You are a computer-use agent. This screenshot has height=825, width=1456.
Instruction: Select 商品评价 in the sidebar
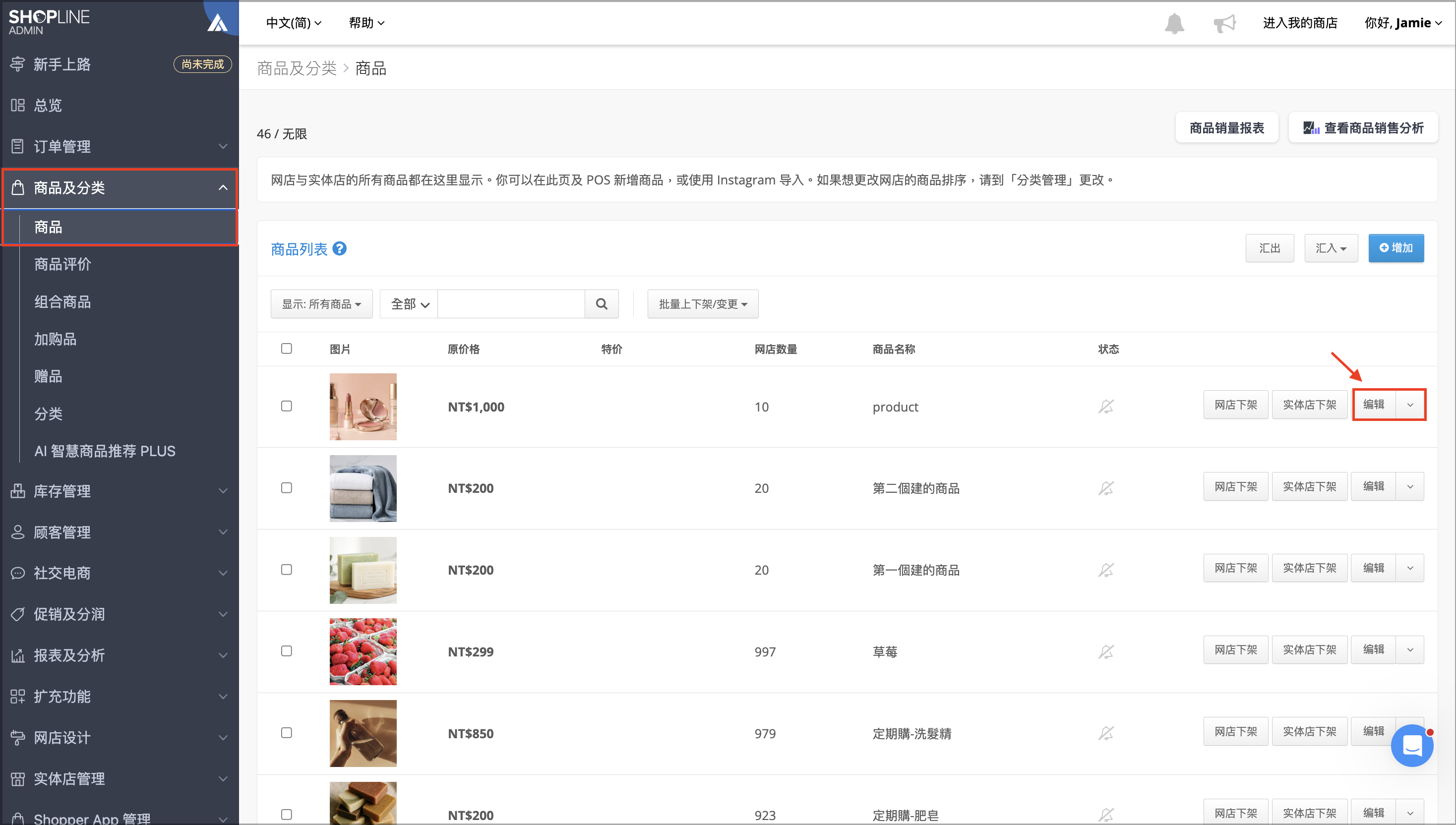coord(62,264)
